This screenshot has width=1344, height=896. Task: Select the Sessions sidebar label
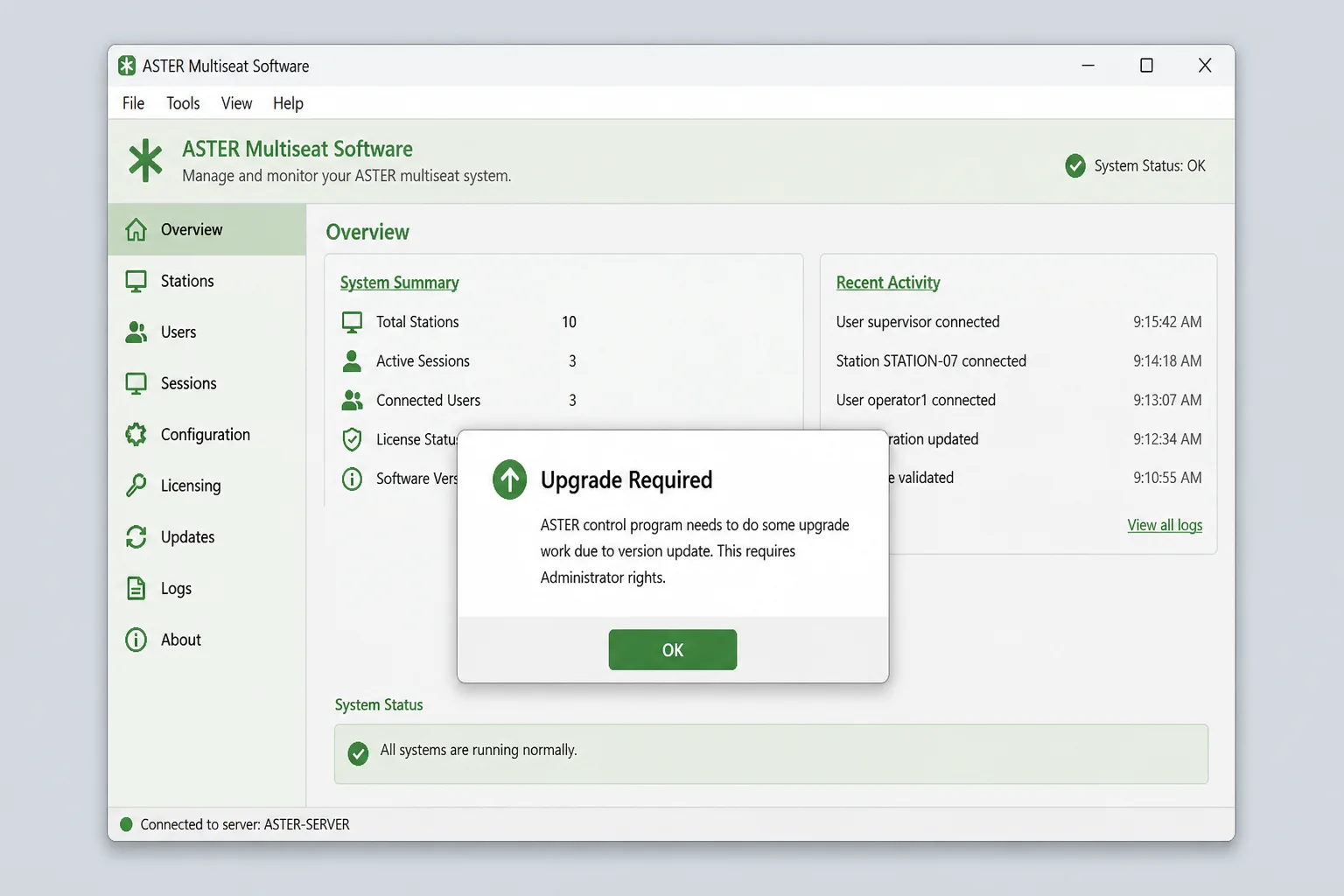click(x=188, y=383)
